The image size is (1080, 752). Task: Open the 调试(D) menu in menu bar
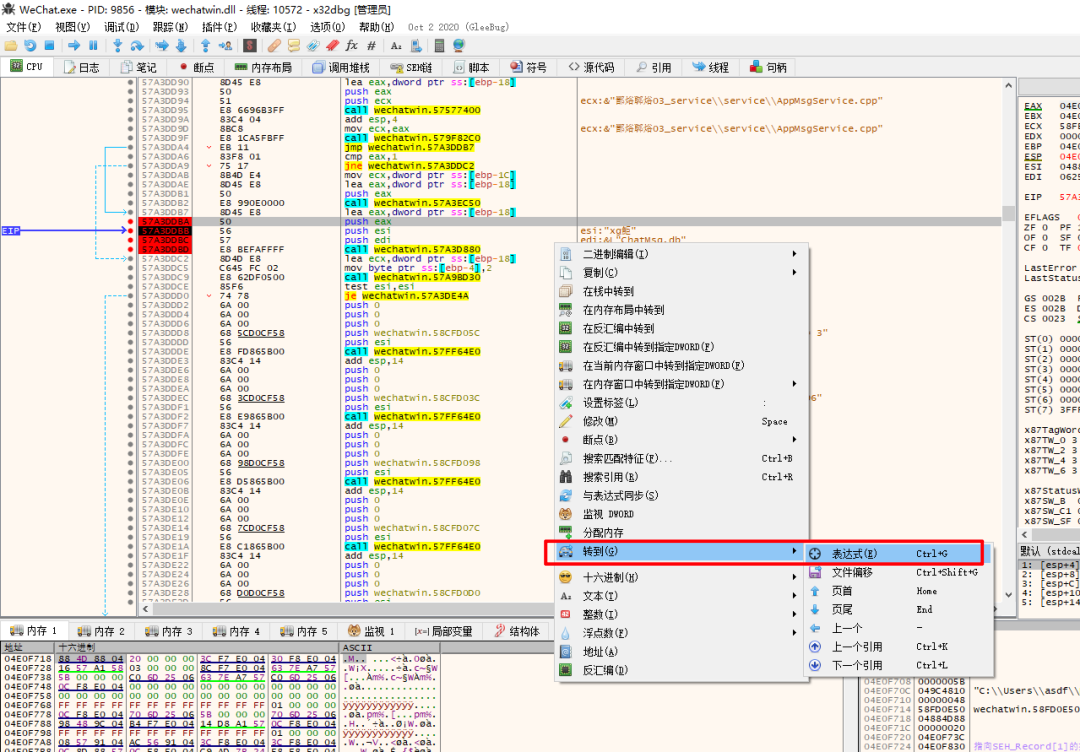[121, 27]
